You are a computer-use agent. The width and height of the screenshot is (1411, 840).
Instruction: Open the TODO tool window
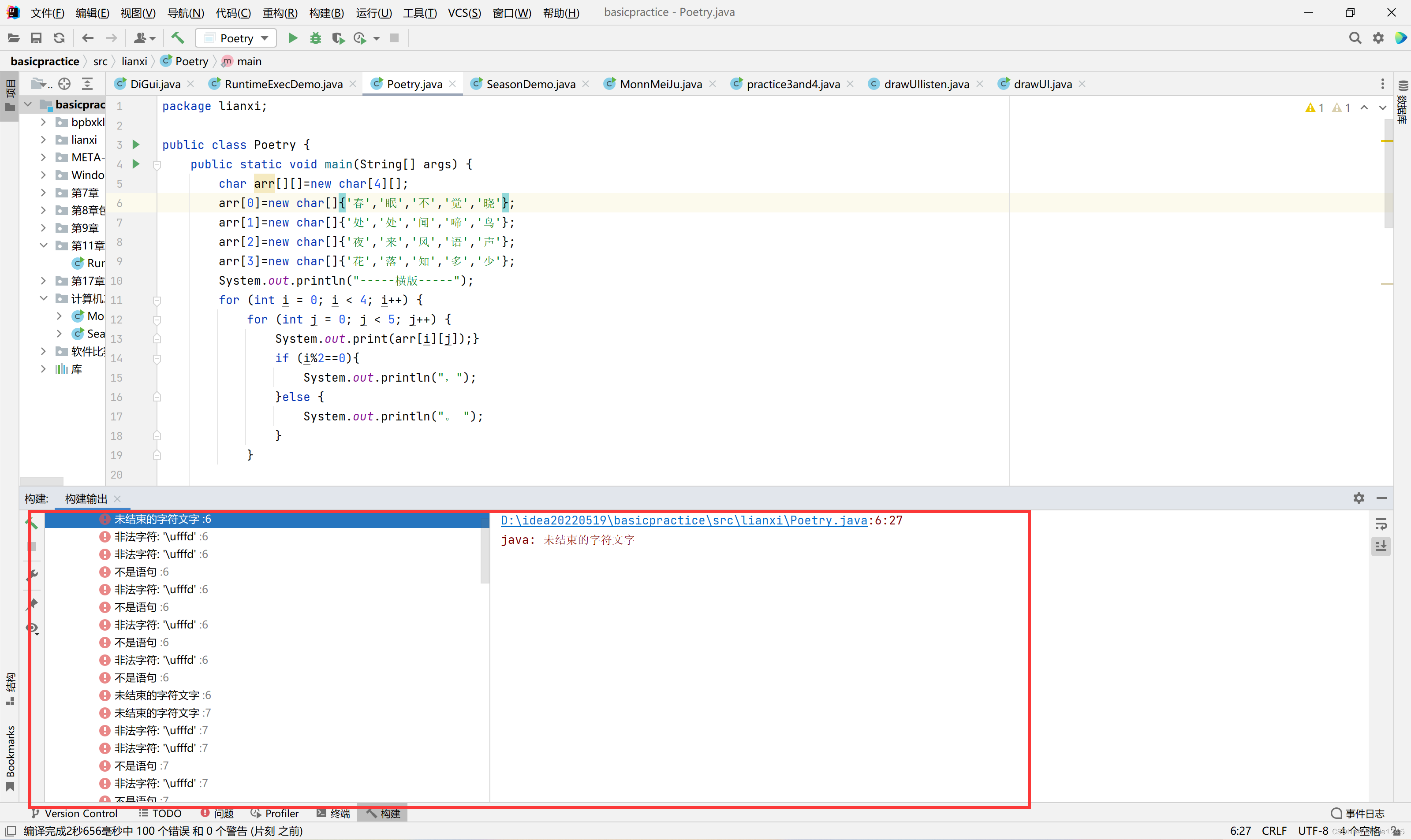click(160, 814)
